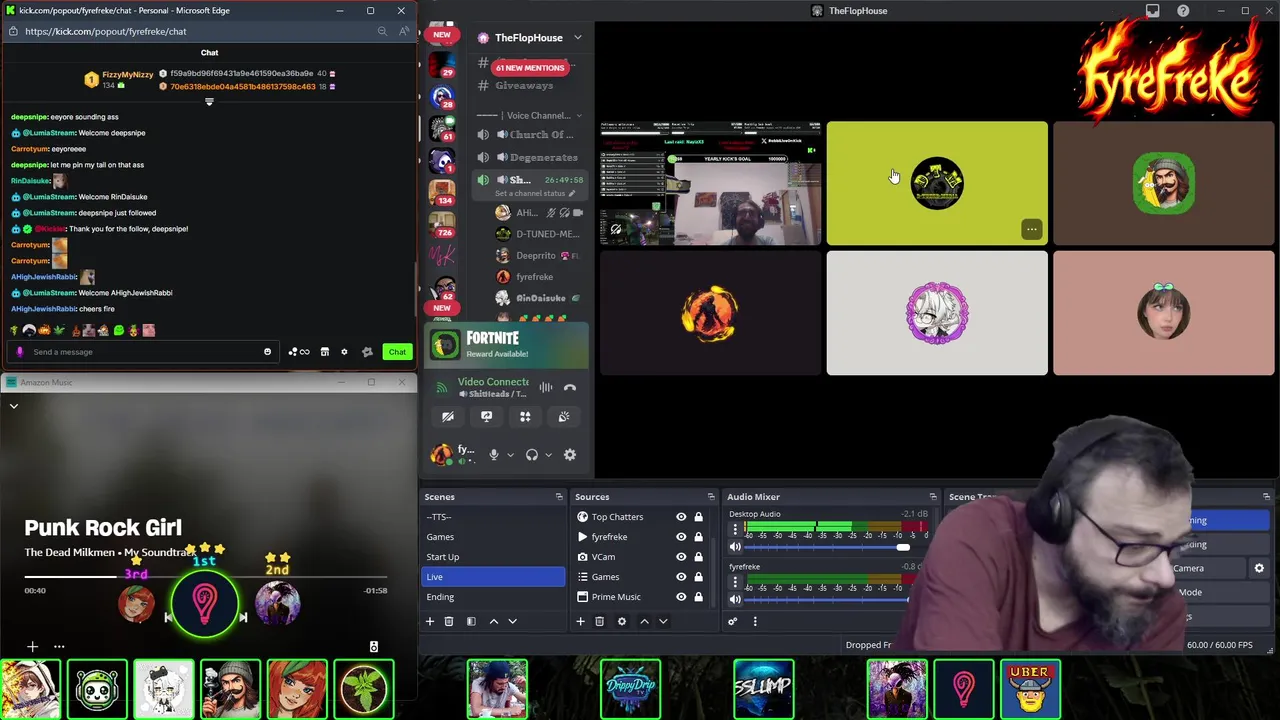Focus Send a message input
Screen dimensions: 1280x720
tap(142, 352)
